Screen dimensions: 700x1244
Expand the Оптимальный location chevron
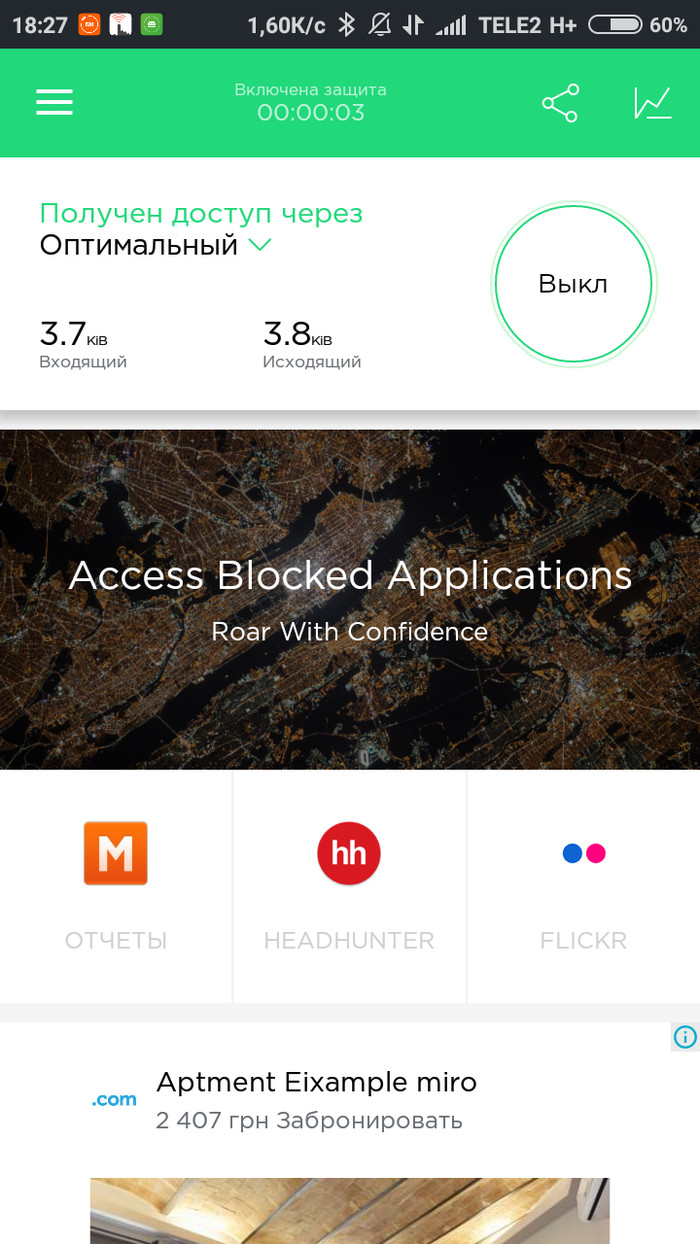[x=260, y=245]
